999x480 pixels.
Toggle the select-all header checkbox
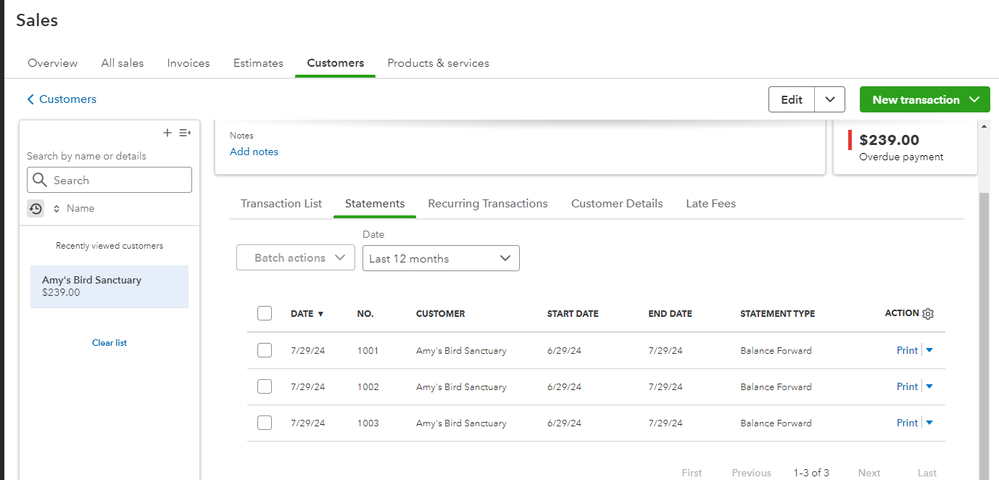pyautogui.click(x=264, y=313)
